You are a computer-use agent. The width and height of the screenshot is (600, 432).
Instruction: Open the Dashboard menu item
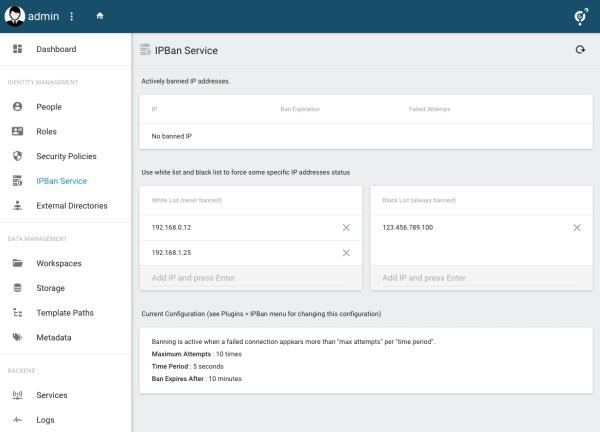65,49
